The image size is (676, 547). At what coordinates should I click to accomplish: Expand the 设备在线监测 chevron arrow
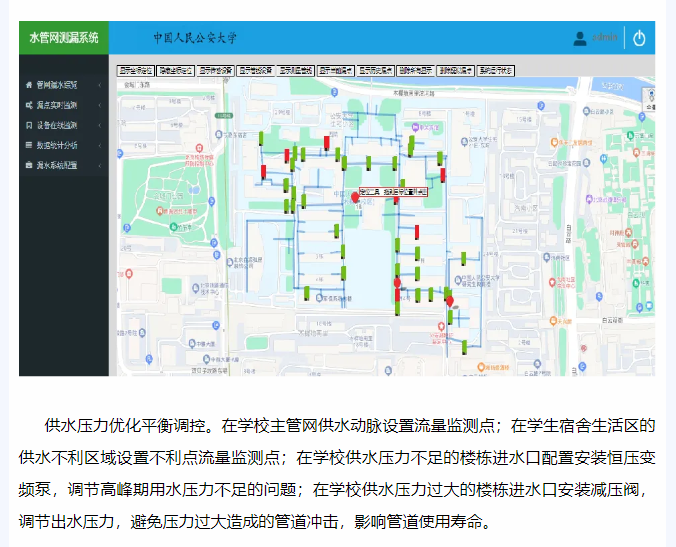tap(100, 125)
